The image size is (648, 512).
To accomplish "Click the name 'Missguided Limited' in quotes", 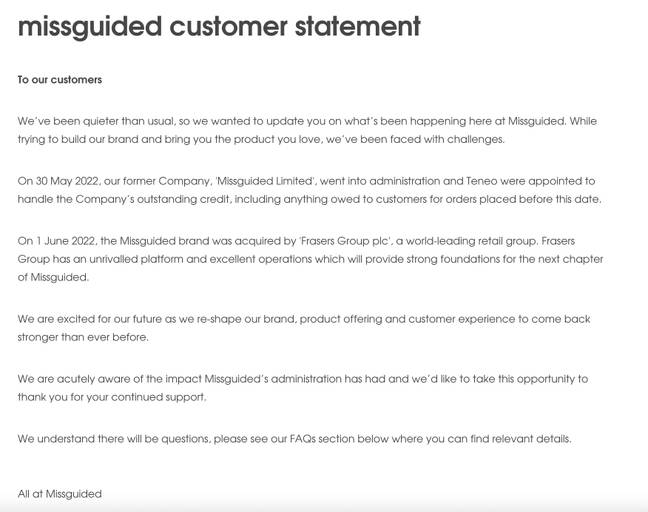I will (x=265, y=181).
